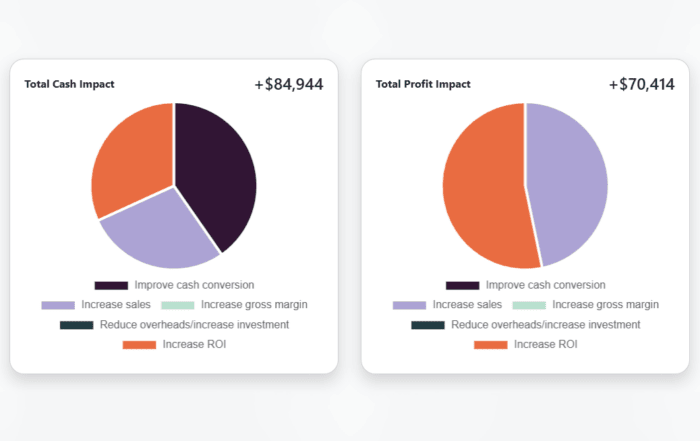Click the orange Increase ROI swatch in Profit Impact legend

491,345
